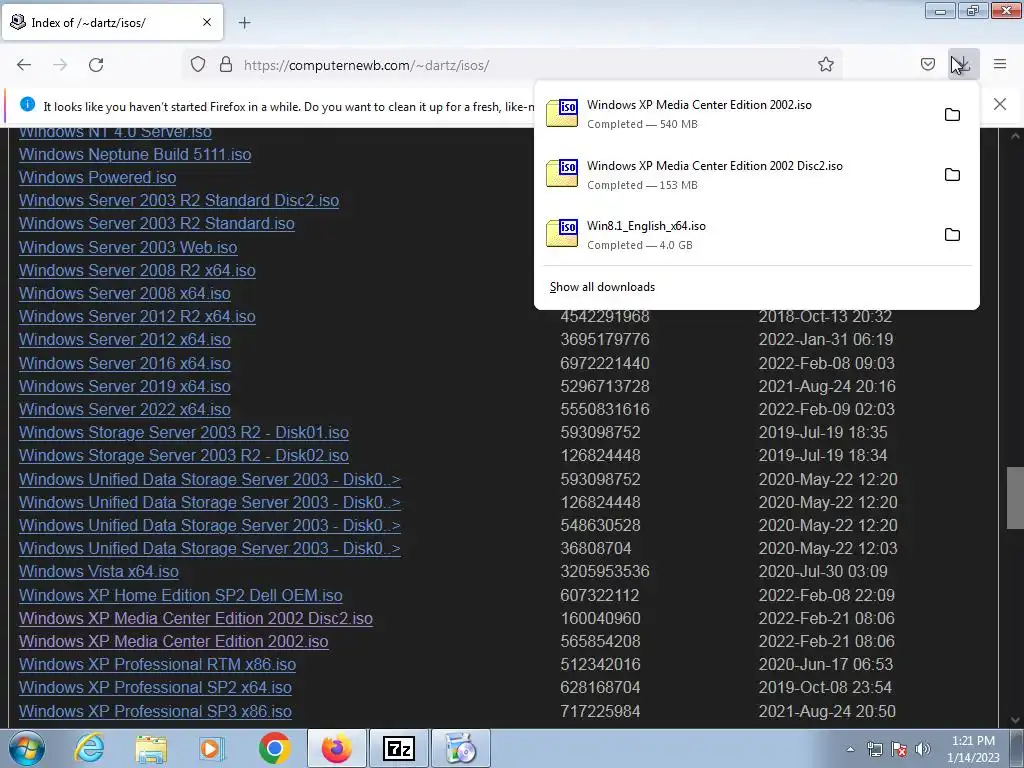The width and height of the screenshot is (1024, 768).
Task: Show hidden system tray icons arrow
Action: 850,749
